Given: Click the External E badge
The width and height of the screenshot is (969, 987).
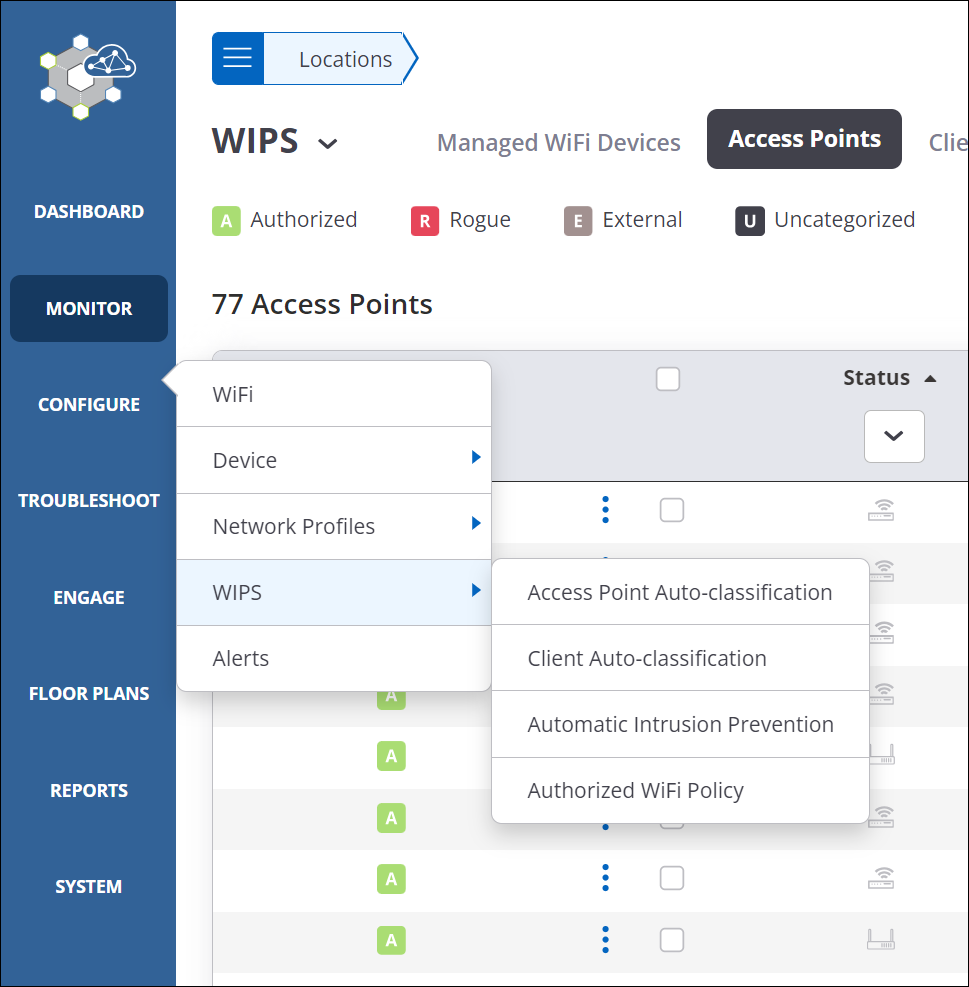Looking at the screenshot, I should (x=578, y=221).
